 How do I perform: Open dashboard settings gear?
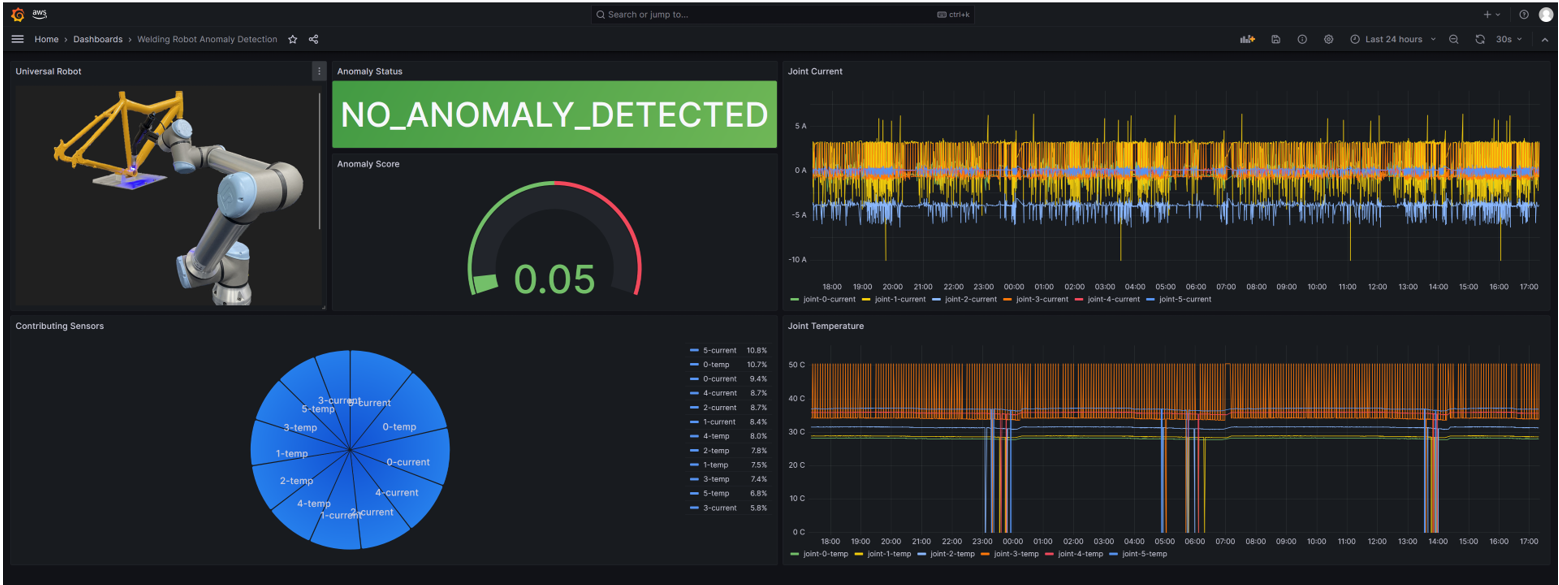[1328, 39]
